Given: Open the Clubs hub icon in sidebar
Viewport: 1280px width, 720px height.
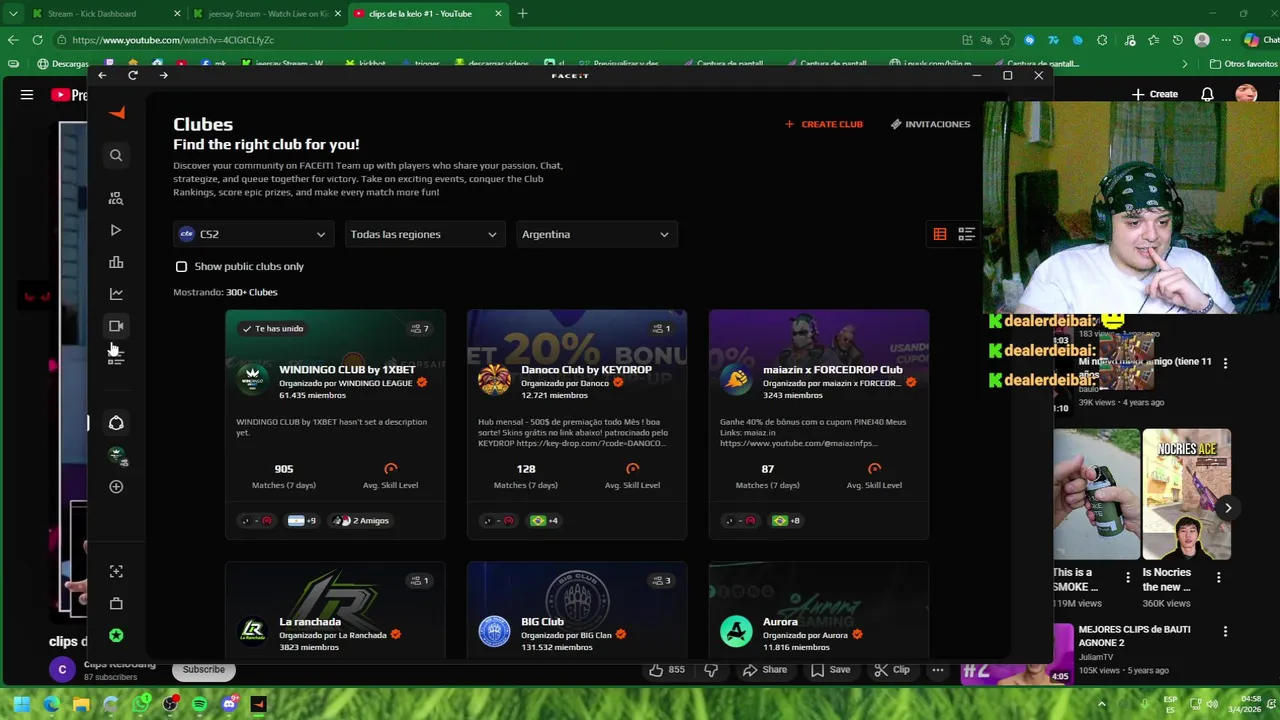Looking at the screenshot, I should (x=116, y=423).
